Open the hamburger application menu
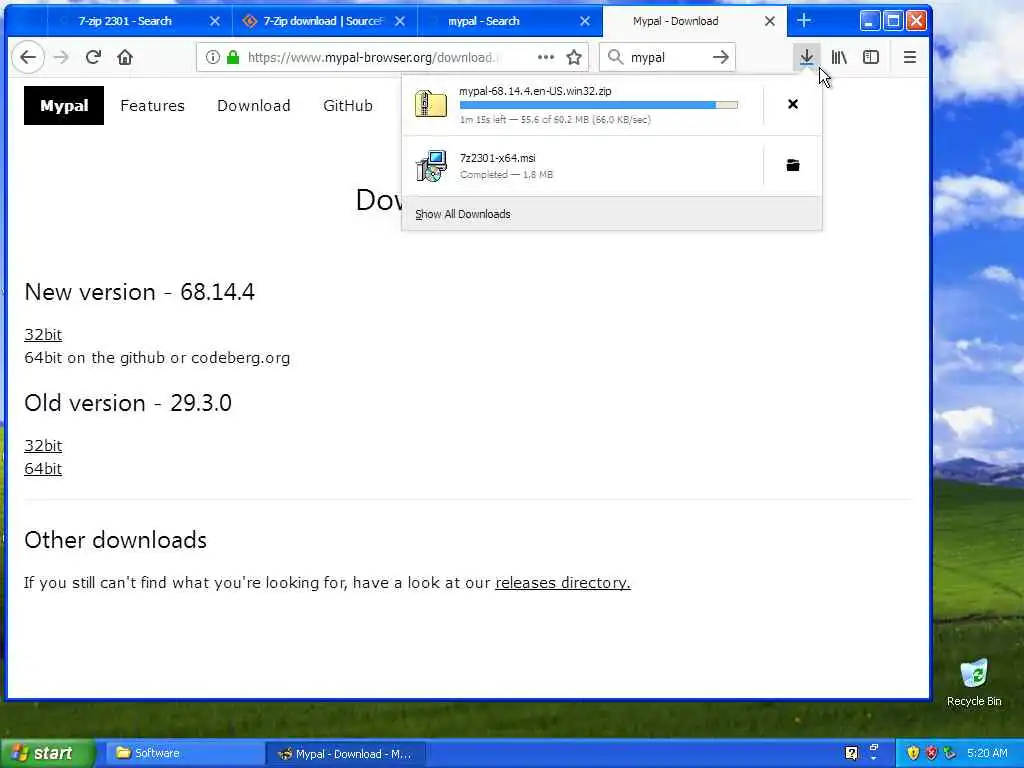The width and height of the screenshot is (1024, 768). (910, 57)
